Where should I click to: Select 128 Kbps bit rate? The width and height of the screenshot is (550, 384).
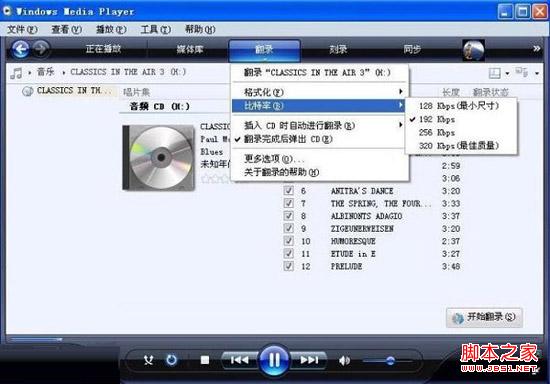461,106
